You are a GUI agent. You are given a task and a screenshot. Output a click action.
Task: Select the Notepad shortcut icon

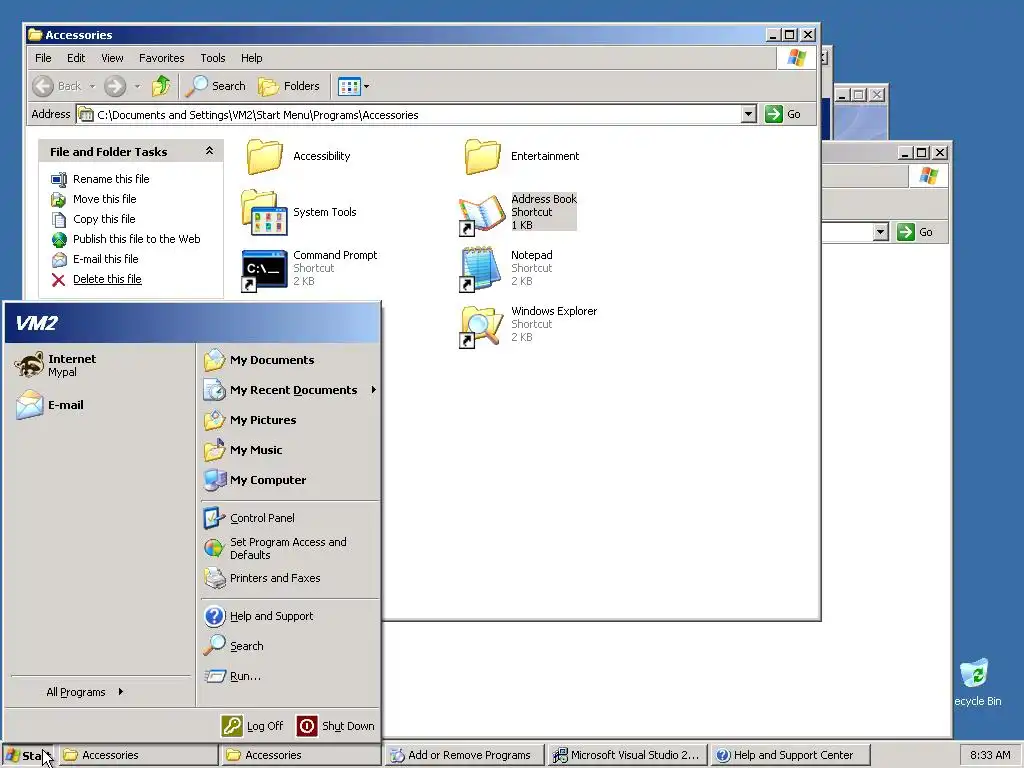pos(480,268)
